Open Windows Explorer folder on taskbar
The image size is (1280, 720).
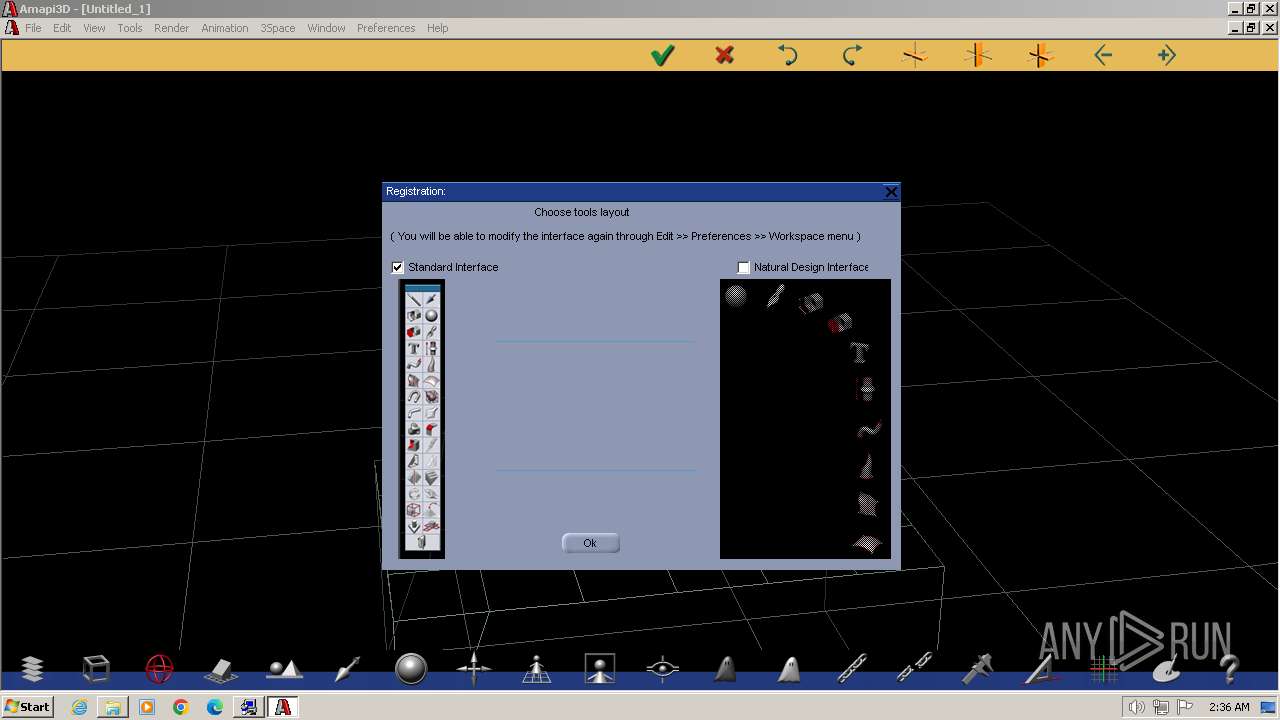pyautogui.click(x=113, y=707)
